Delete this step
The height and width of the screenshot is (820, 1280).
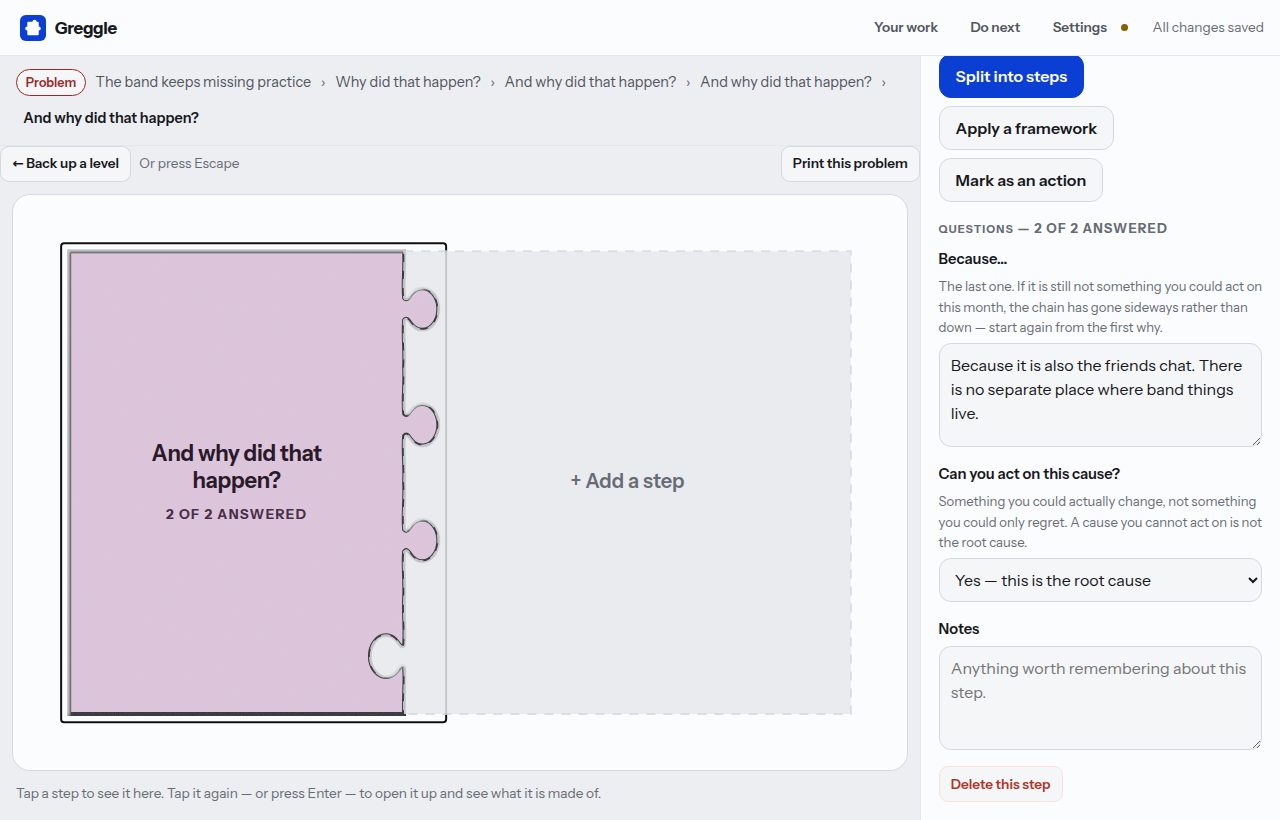tap(1000, 784)
